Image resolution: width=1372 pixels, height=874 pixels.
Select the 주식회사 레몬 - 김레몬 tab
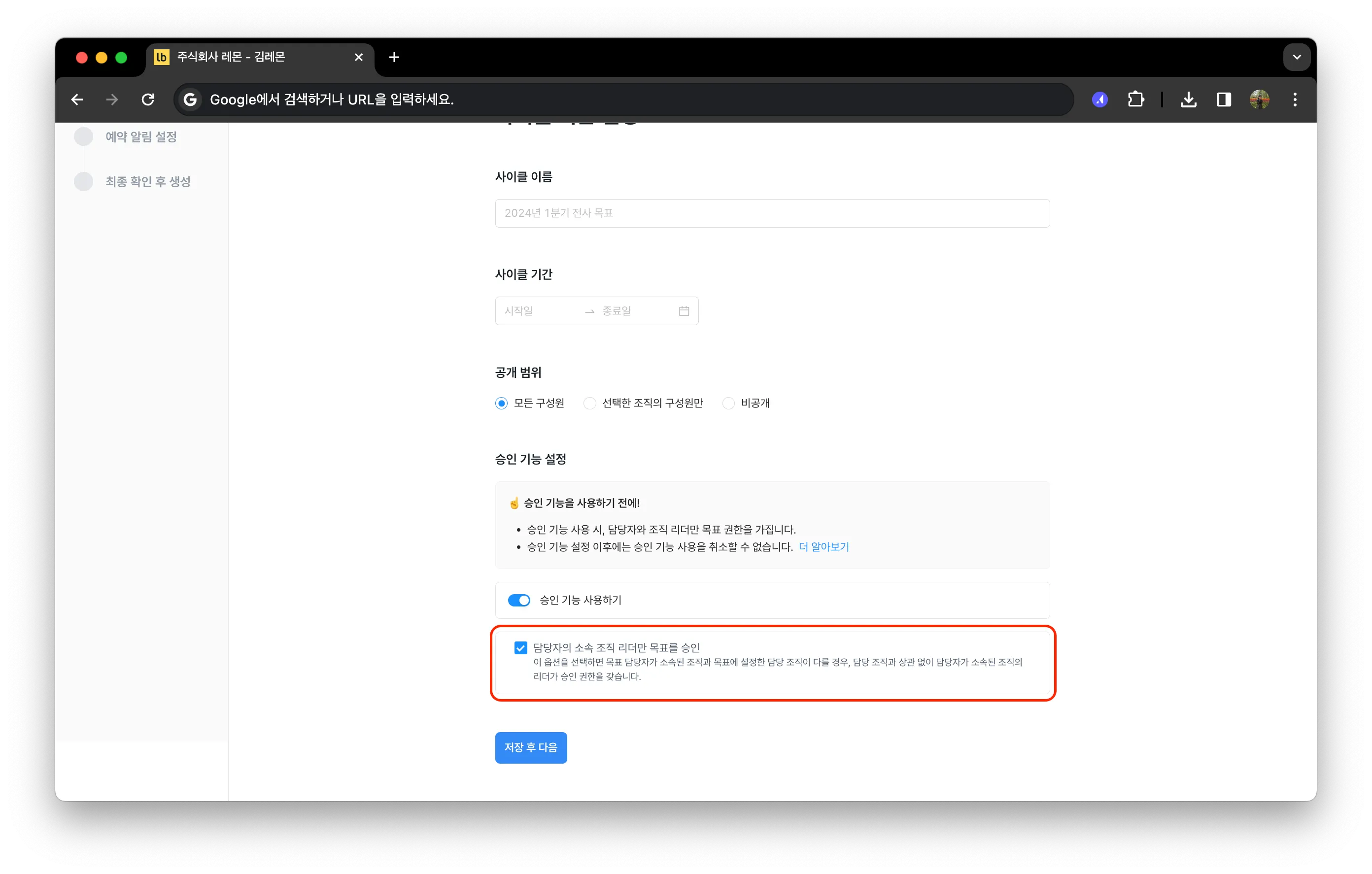click(x=260, y=57)
